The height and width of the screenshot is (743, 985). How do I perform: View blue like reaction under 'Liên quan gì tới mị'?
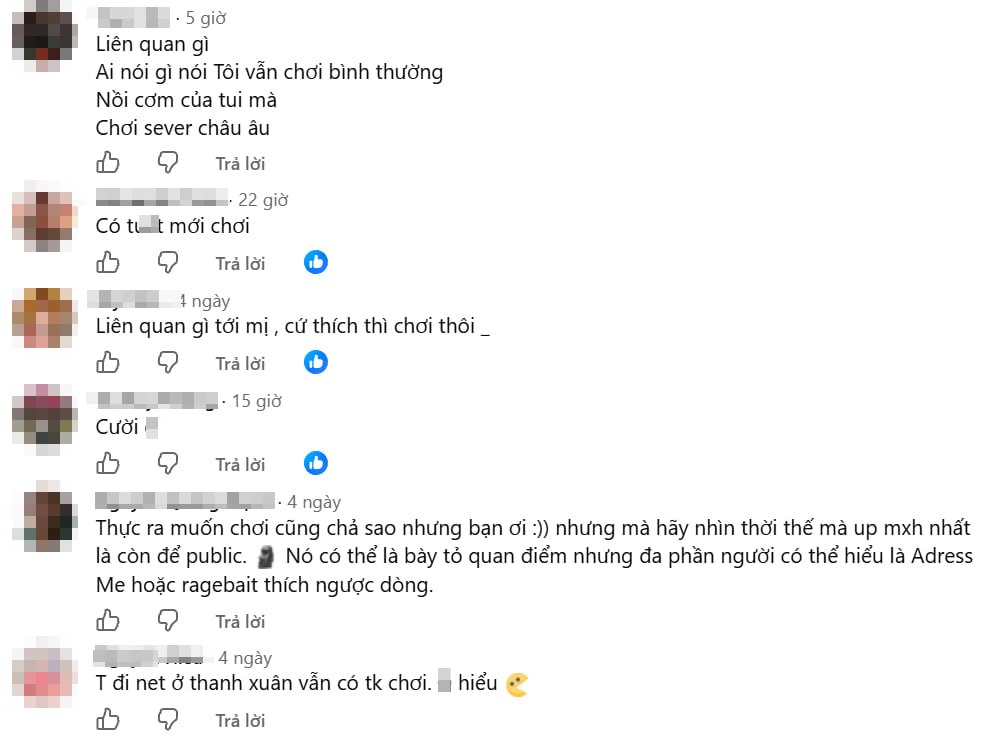coord(316,362)
